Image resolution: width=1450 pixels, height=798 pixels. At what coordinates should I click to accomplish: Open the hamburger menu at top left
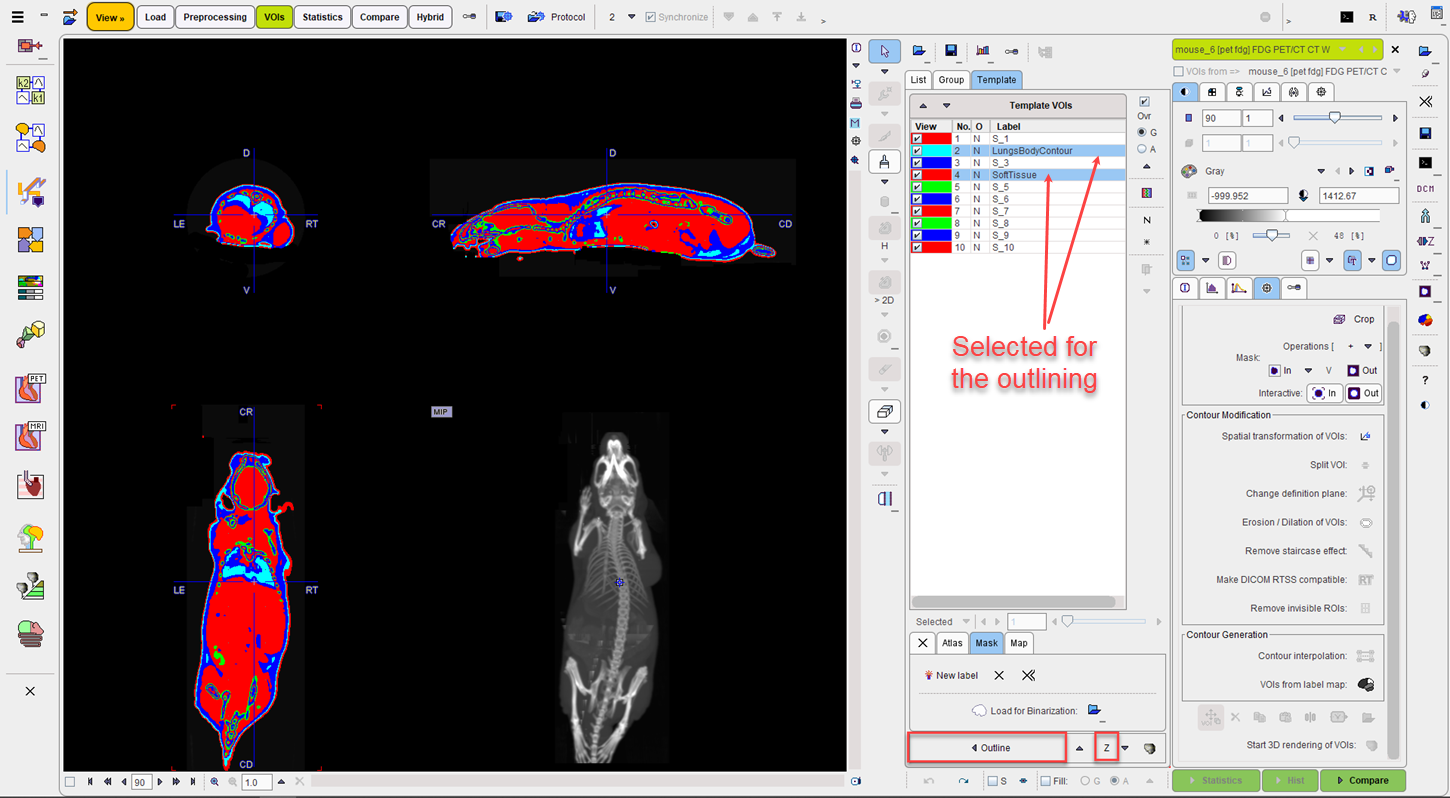point(17,17)
